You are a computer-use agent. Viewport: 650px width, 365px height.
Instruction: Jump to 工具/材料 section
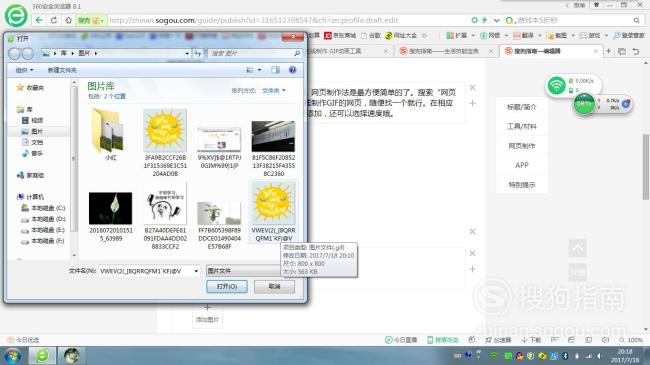tap(521, 127)
